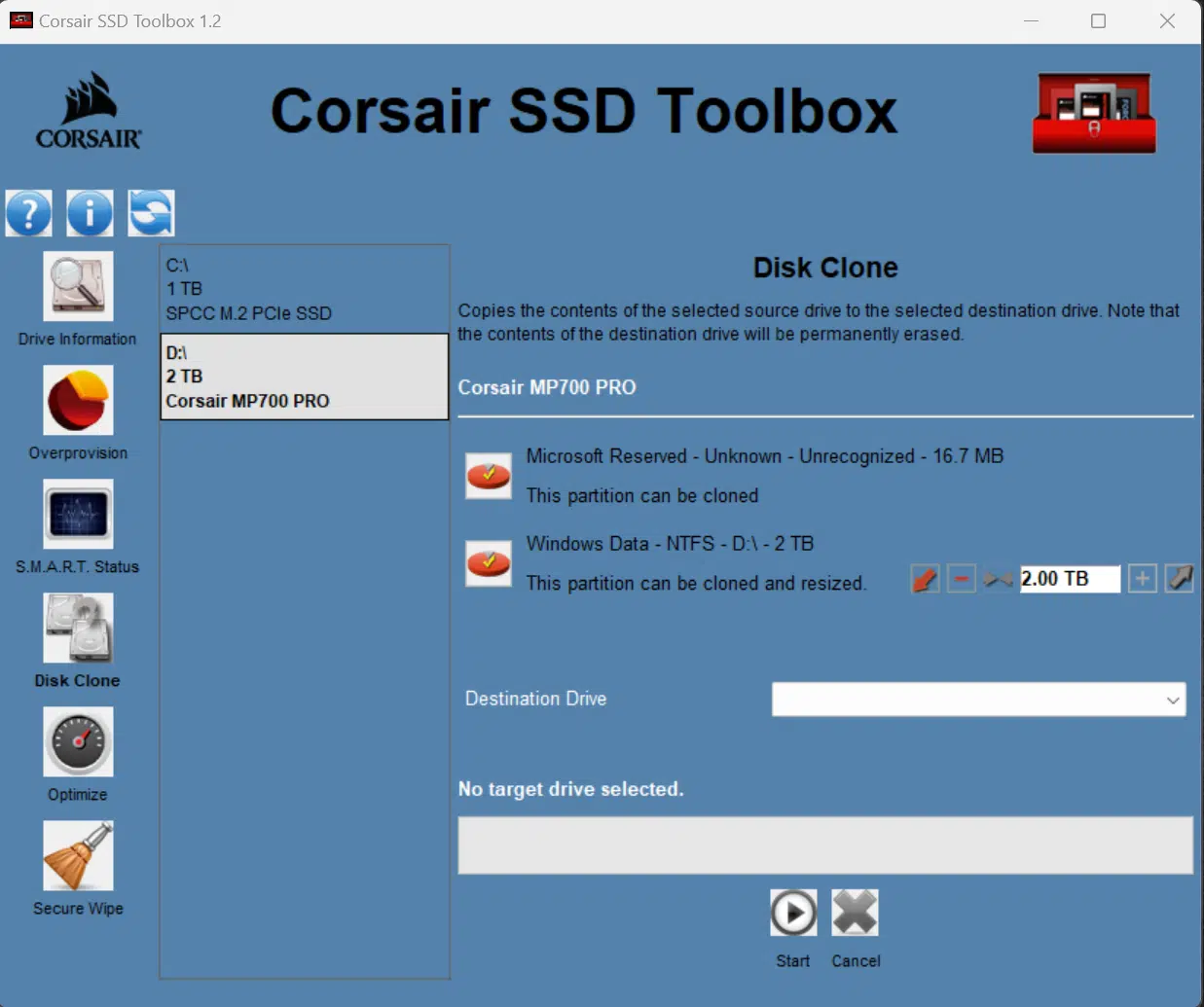
Task: Toggle cloning of Windows Data partition
Action: point(489,563)
